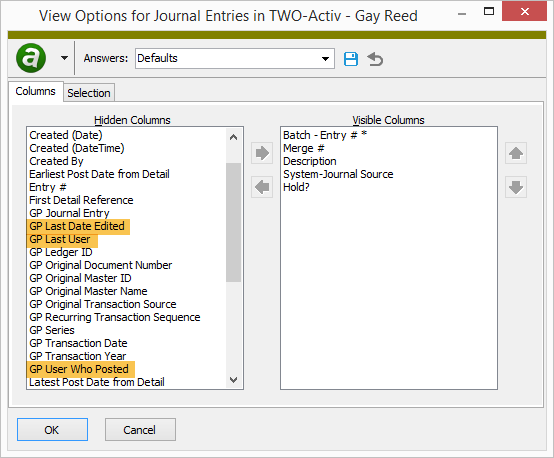
Task: Move column to hidden with left arrow
Action: 262,187
